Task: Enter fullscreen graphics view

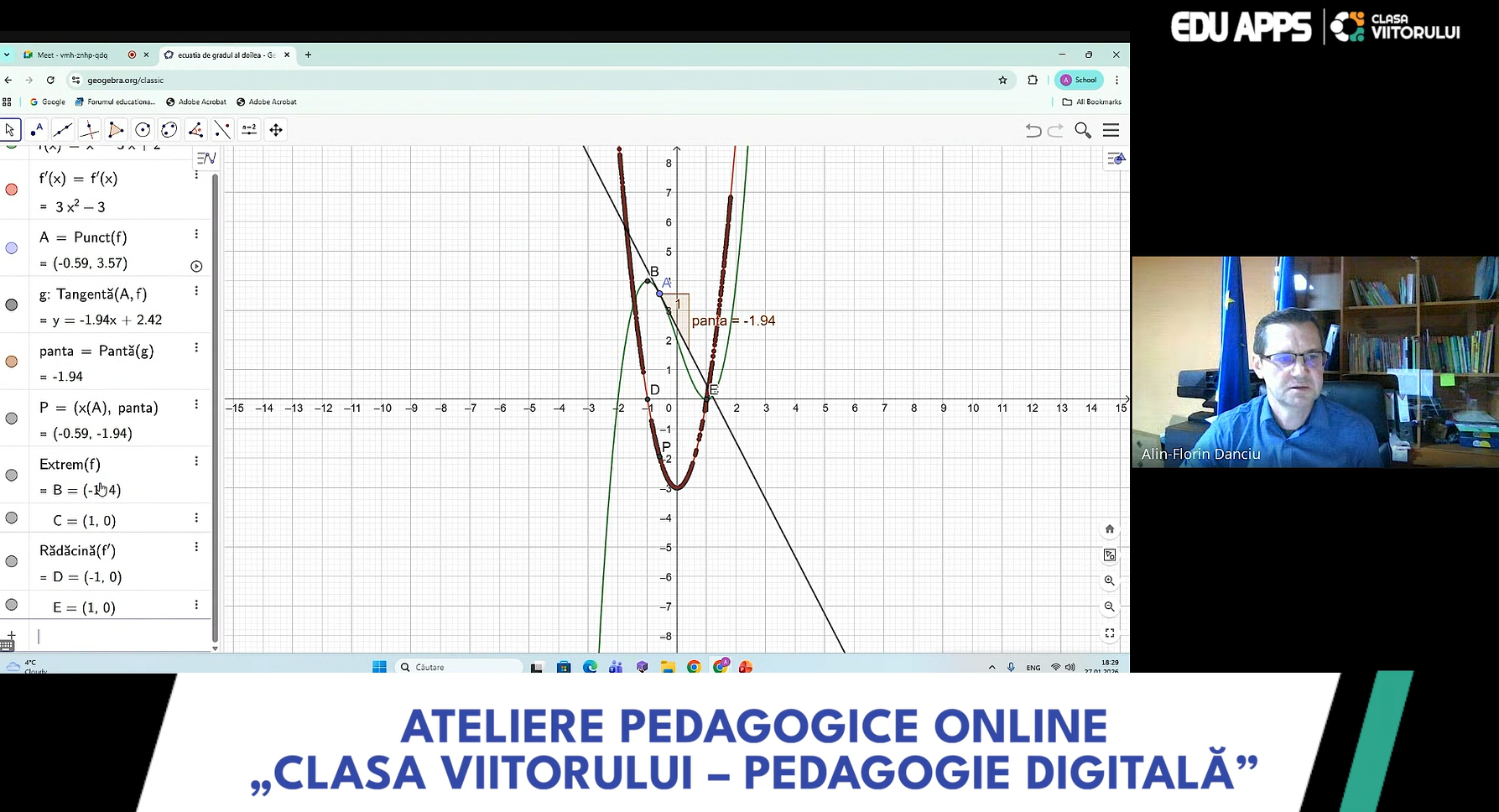Action: 1110,633
